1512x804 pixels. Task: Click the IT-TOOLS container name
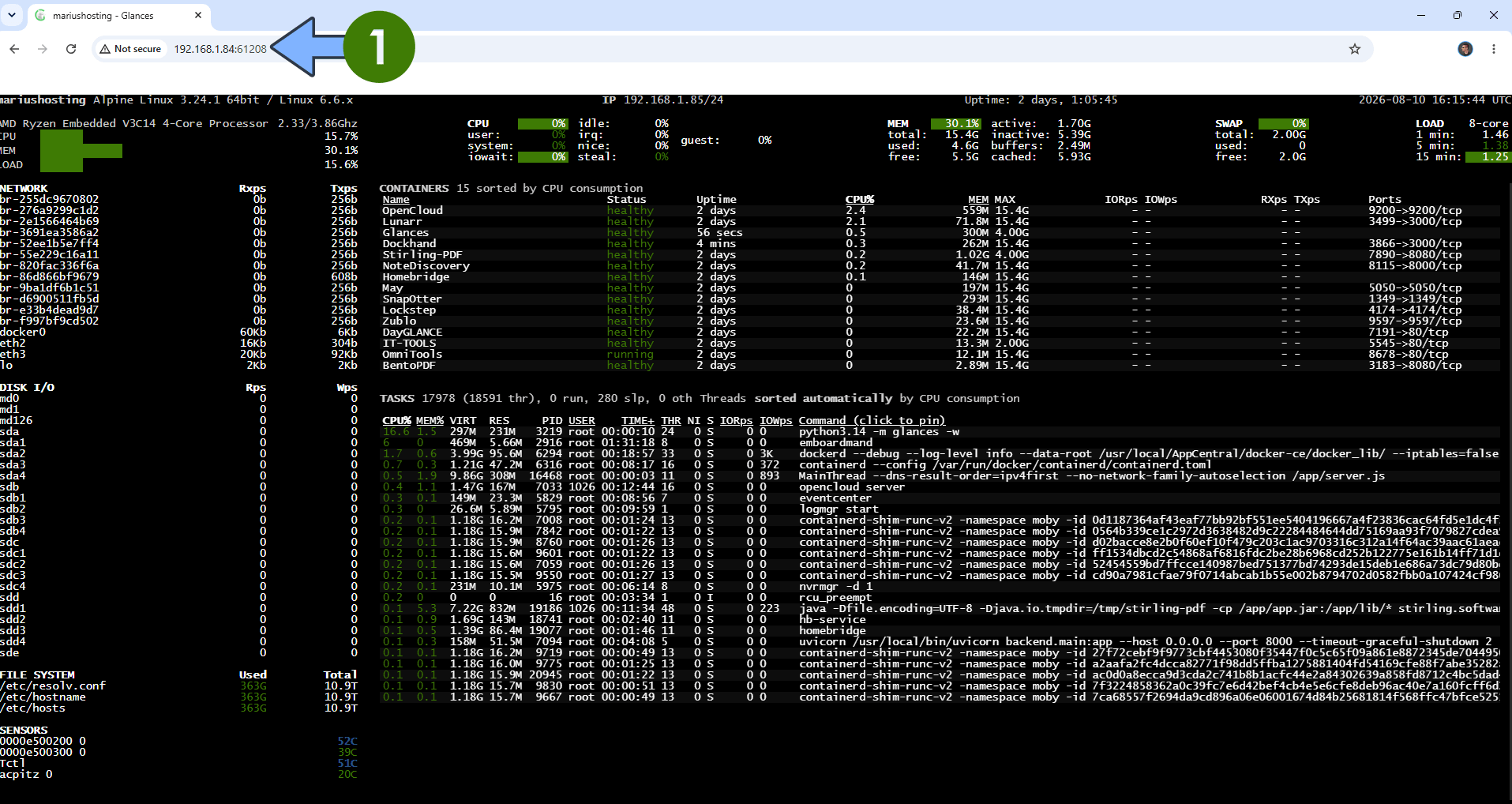409,344
